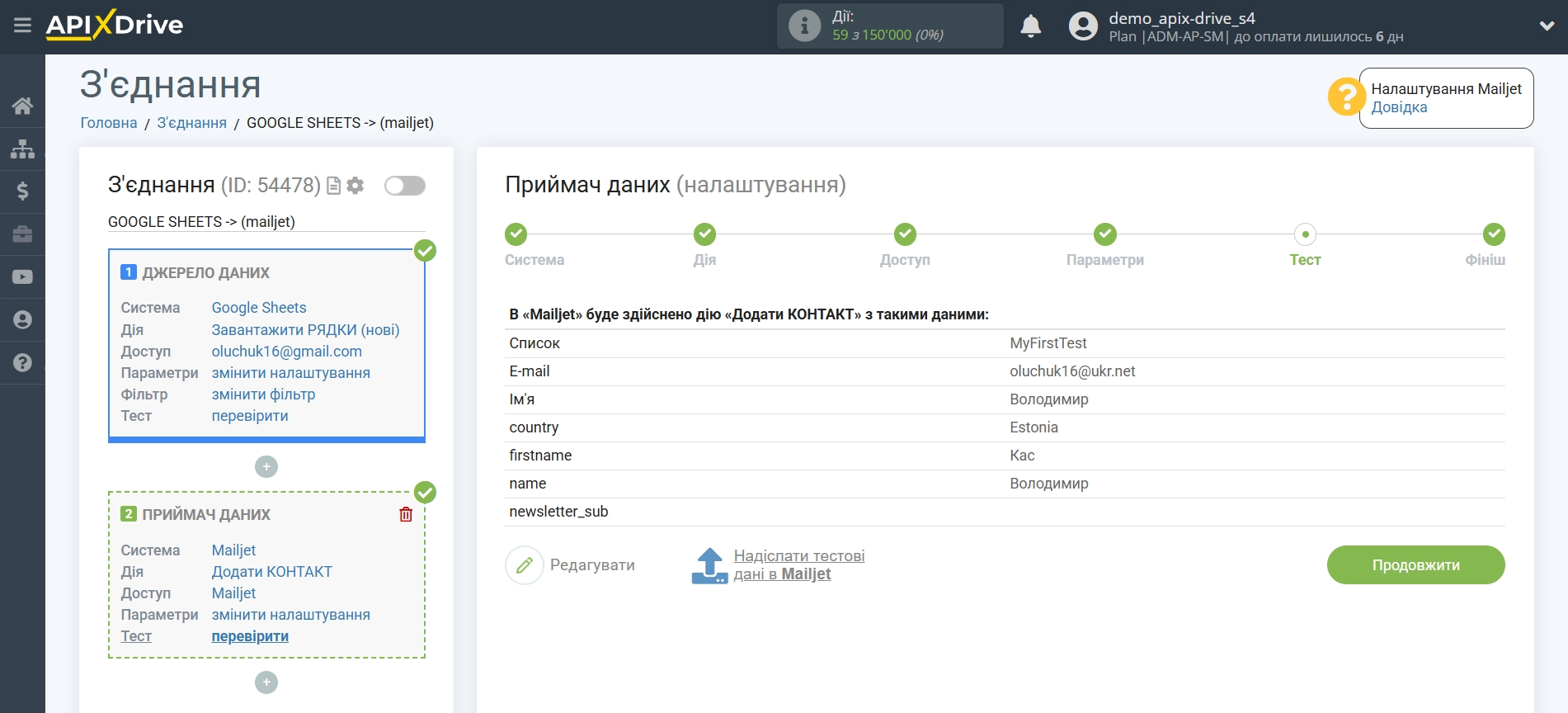
Task: Click the ДЖЕРЕЛО ДАНИХ header
Action: (x=205, y=273)
